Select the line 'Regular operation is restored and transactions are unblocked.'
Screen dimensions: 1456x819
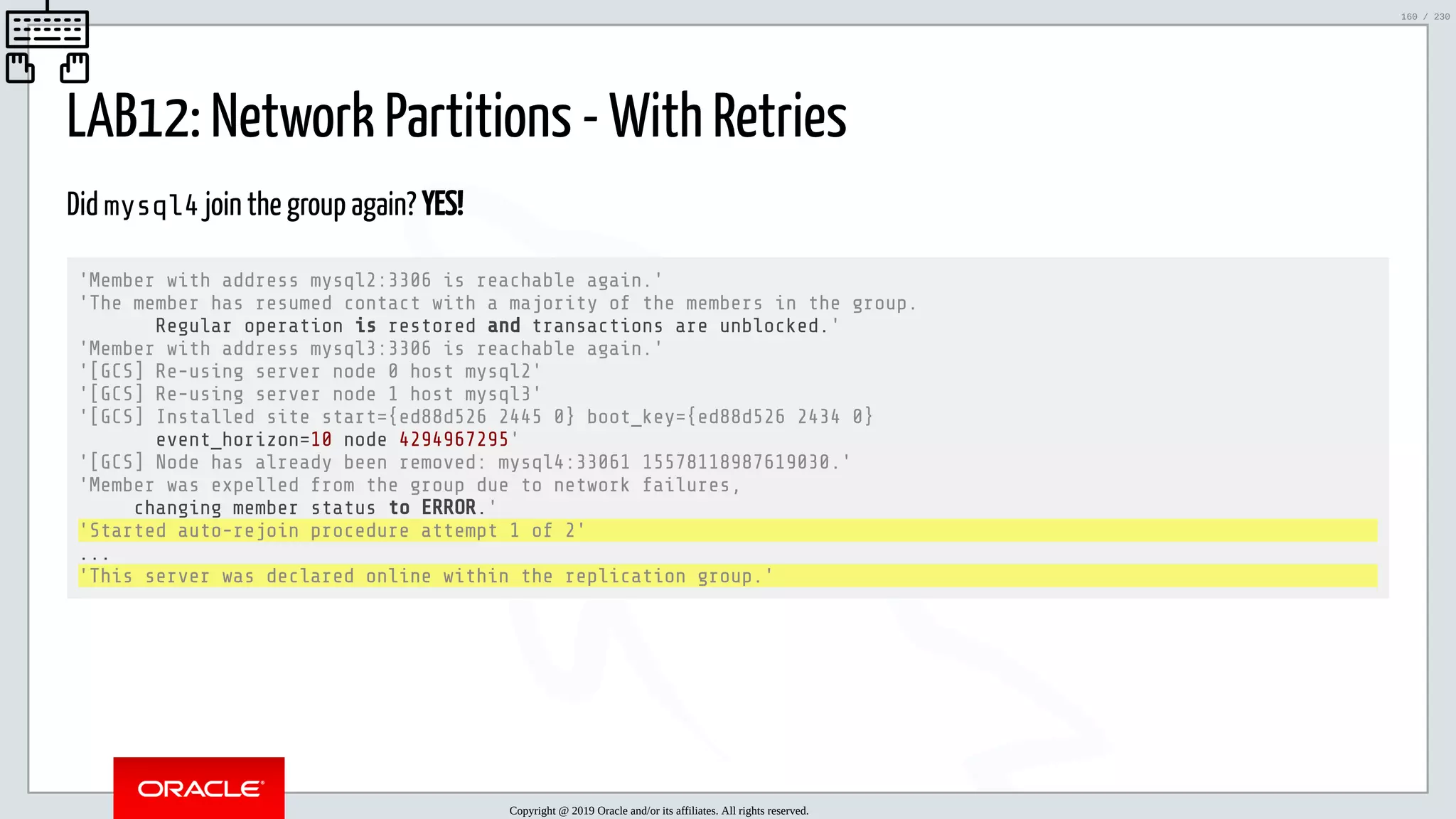pos(497,326)
